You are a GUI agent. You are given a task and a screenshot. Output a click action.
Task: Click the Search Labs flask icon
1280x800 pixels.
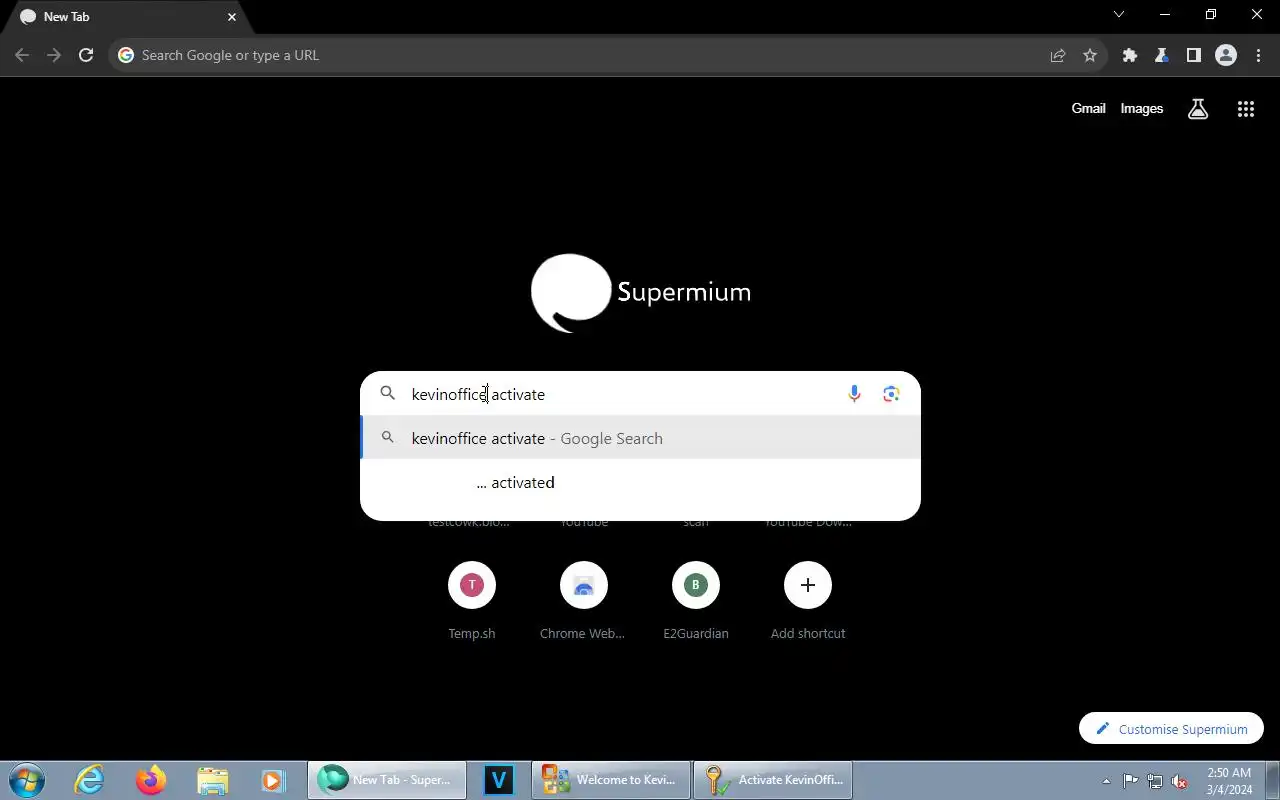(1198, 109)
